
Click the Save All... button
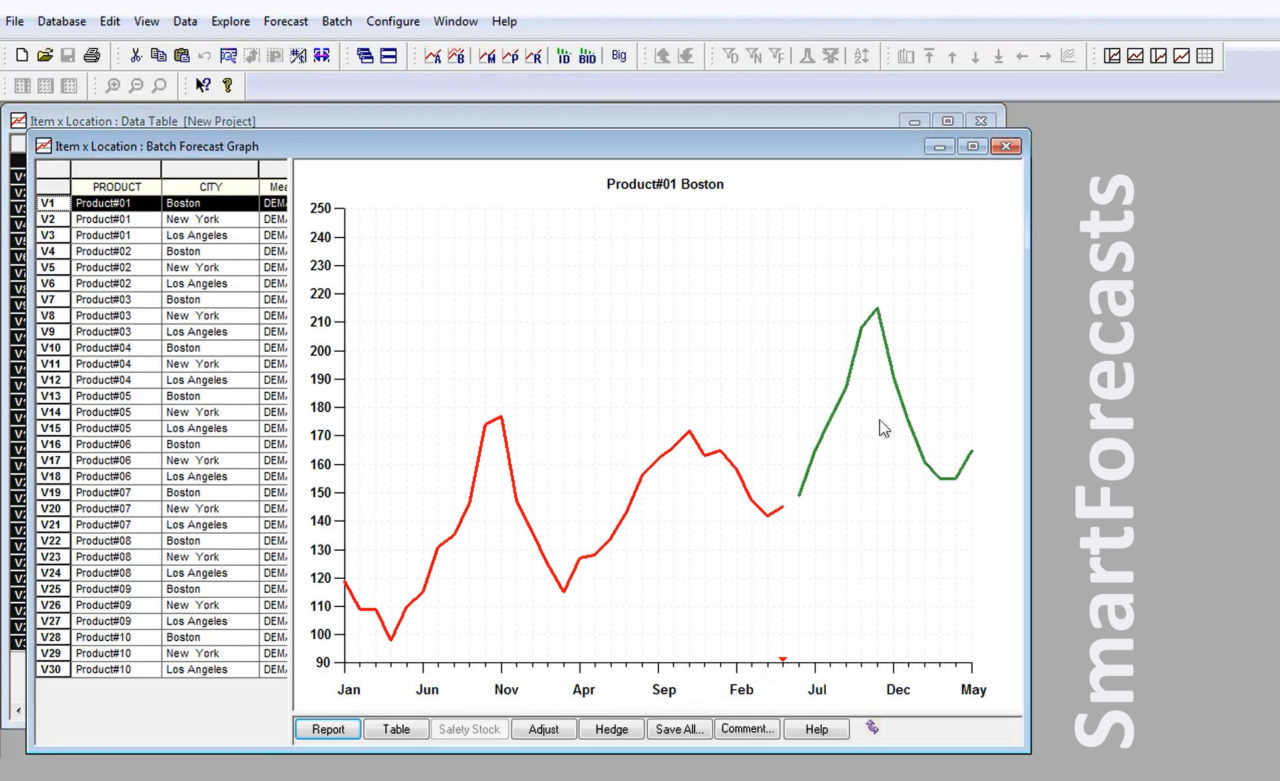(x=679, y=729)
